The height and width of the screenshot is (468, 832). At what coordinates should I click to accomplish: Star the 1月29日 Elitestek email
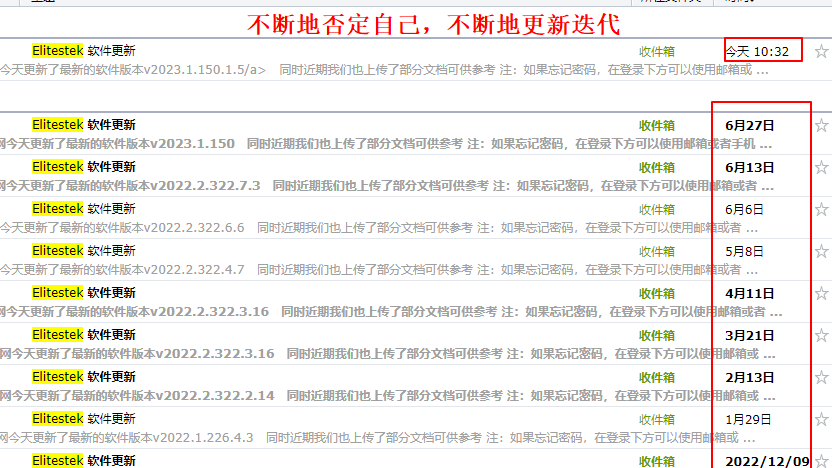click(821, 419)
